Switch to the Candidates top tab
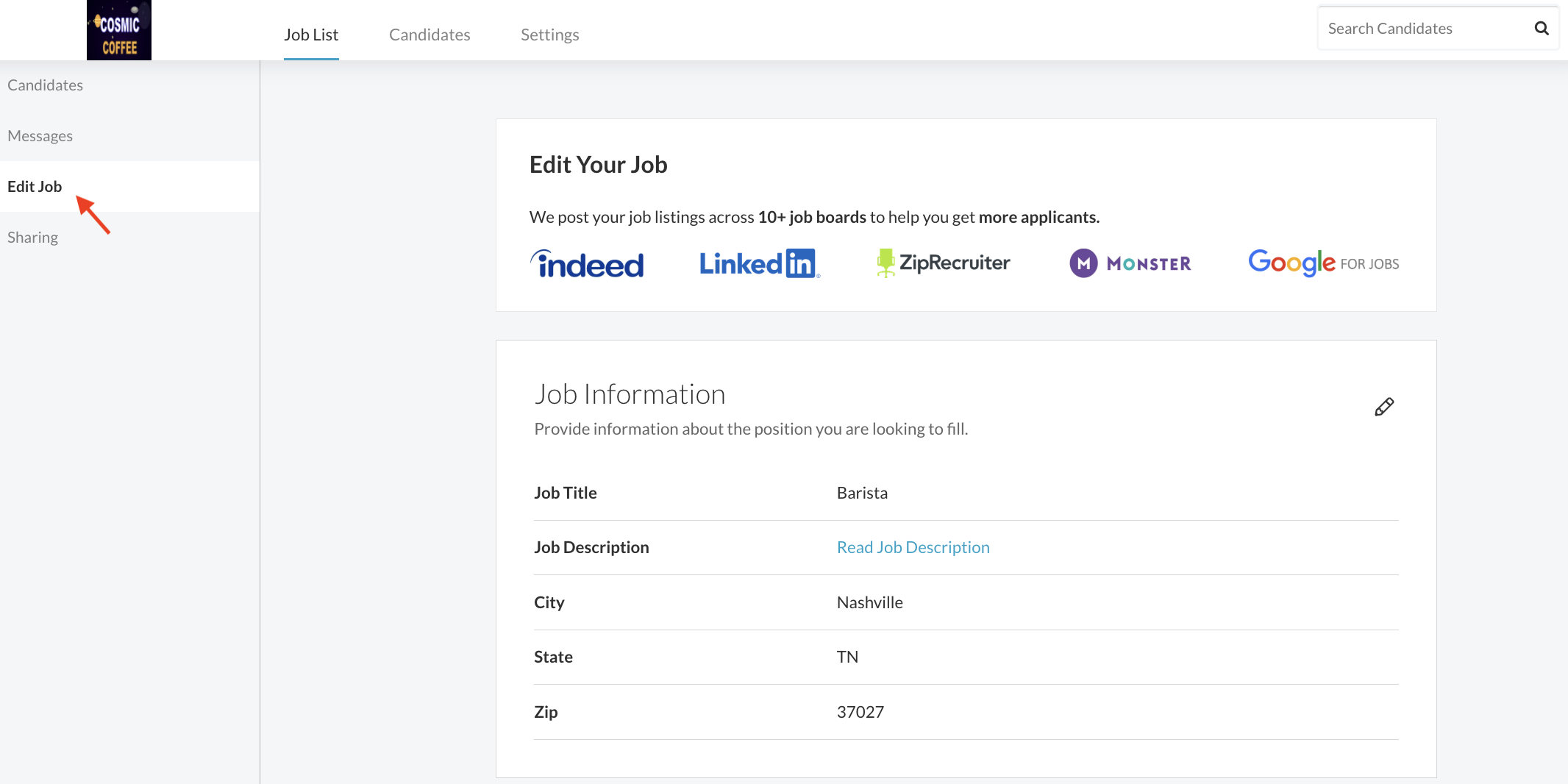 (x=430, y=35)
